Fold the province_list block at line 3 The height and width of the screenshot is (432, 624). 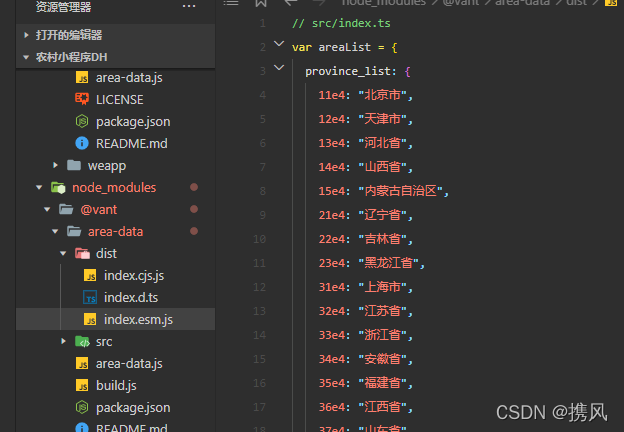[x=279, y=68]
